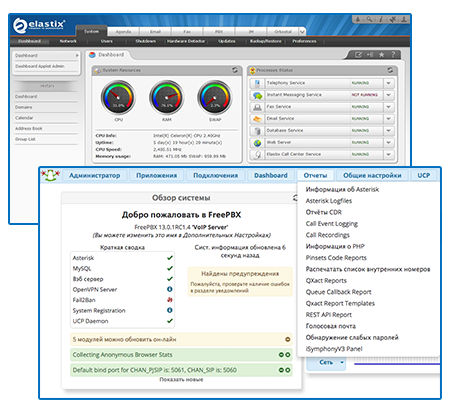Click the Fail2Ban status icon
Viewport: 450px width, 410px height.
pos(170,300)
